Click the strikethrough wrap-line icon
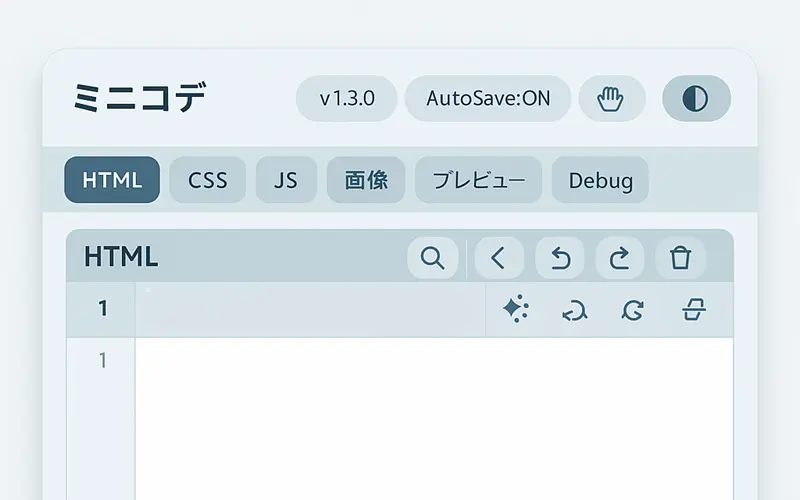The height and width of the screenshot is (500, 800). (x=693, y=310)
